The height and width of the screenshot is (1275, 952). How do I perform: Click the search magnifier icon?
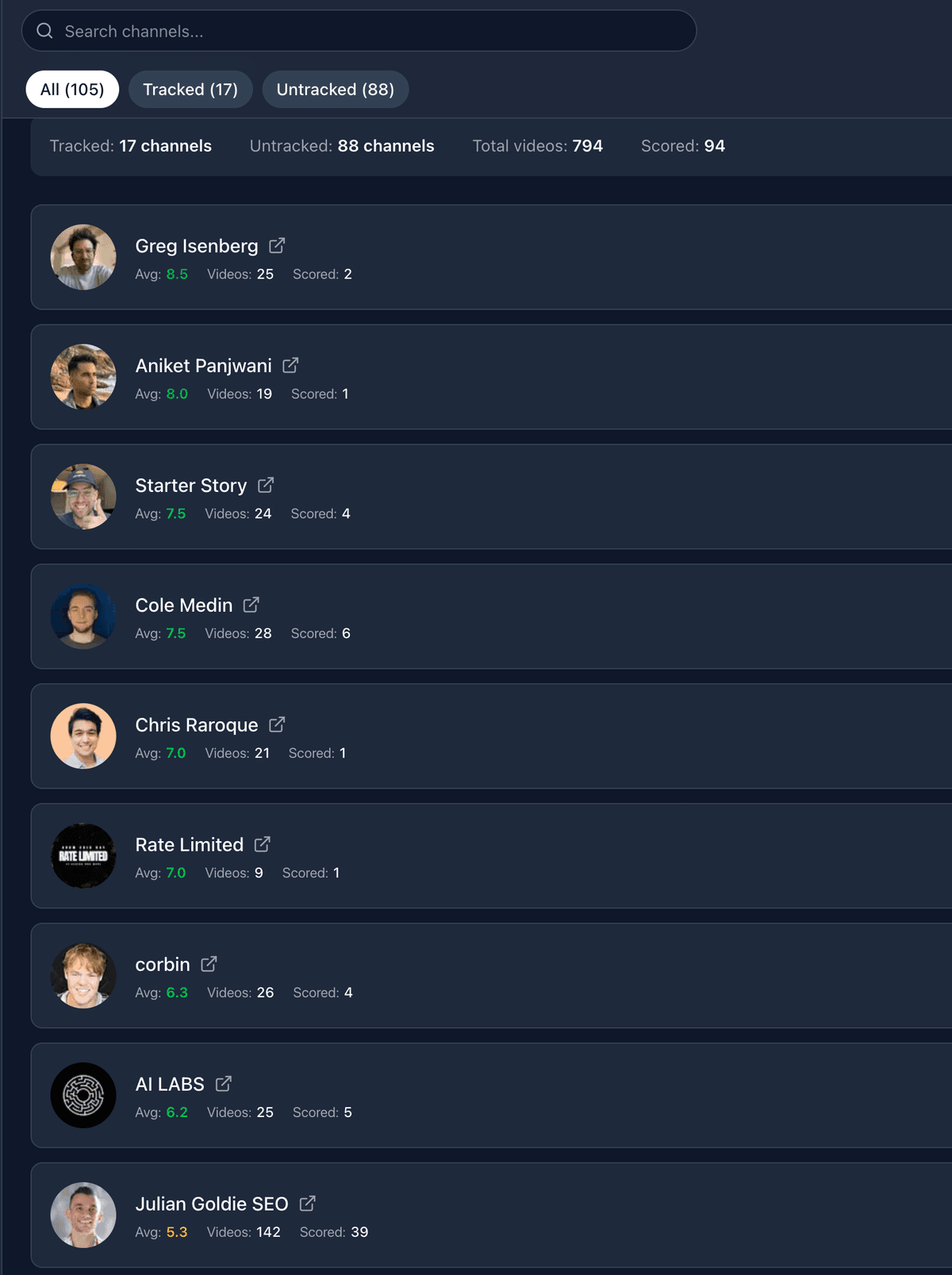(45, 31)
